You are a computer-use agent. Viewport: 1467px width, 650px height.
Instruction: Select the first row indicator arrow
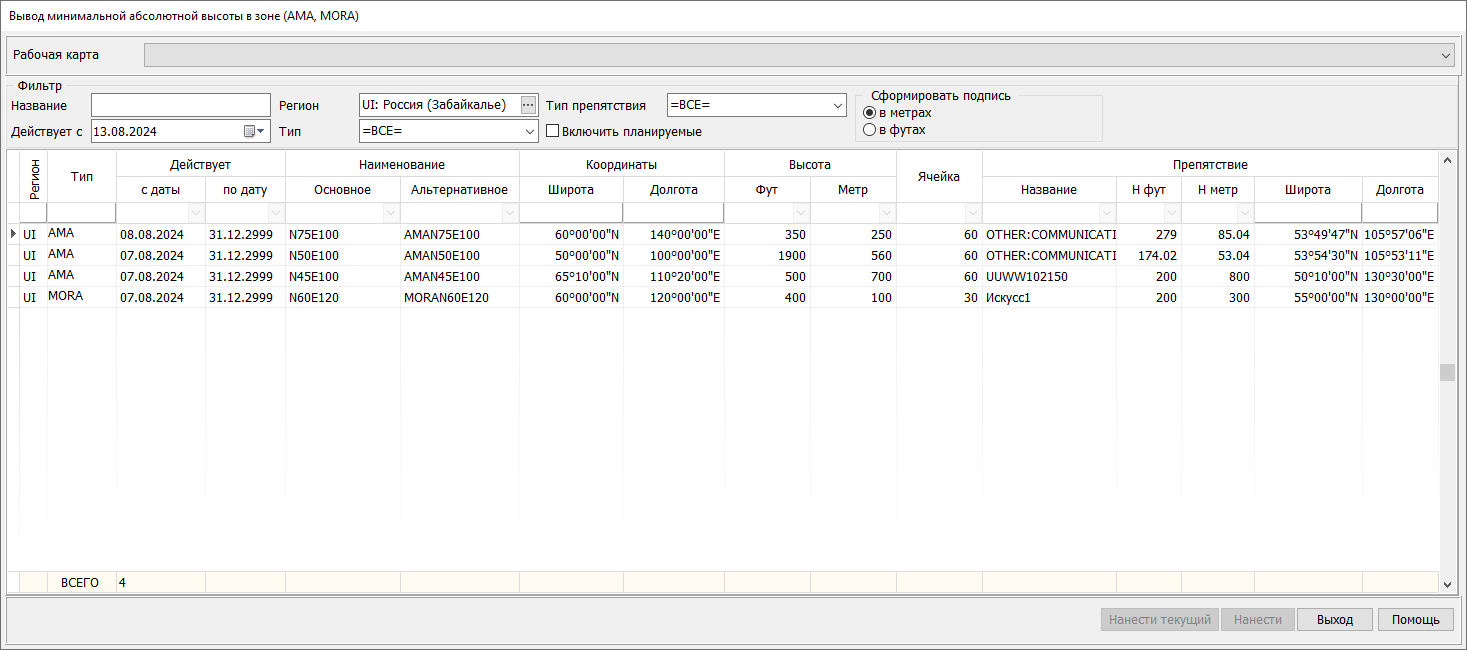tap(13, 234)
